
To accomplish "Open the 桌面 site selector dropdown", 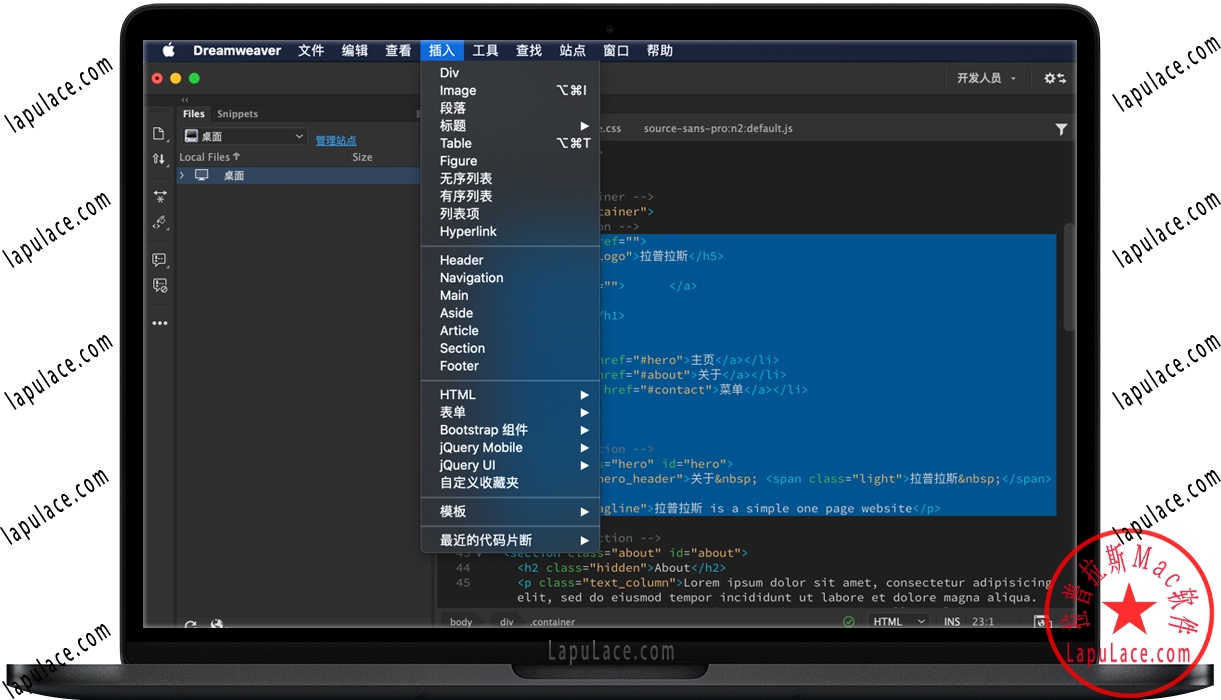I will click(x=244, y=137).
